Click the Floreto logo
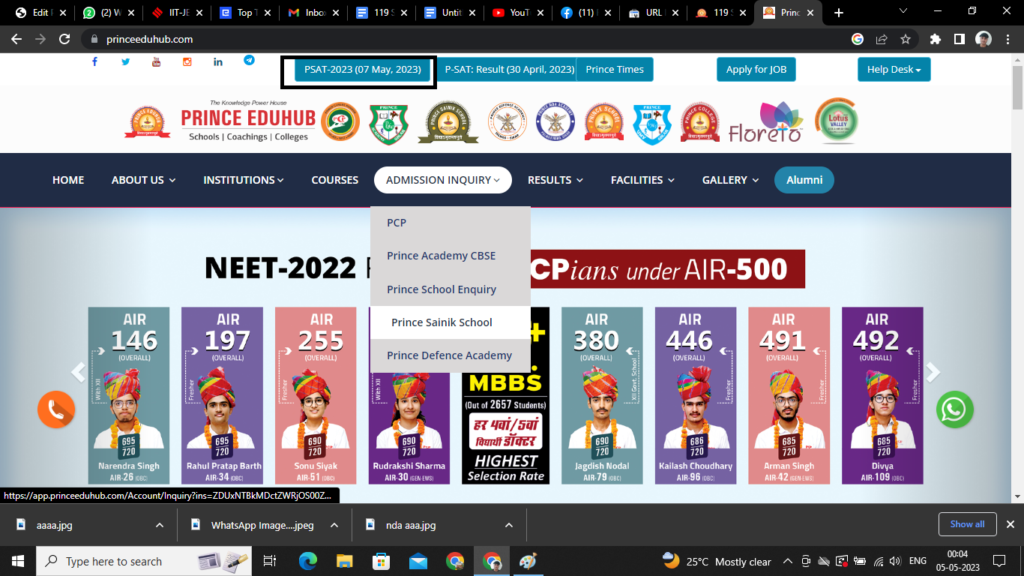The height and width of the screenshot is (576, 1024). point(765,123)
